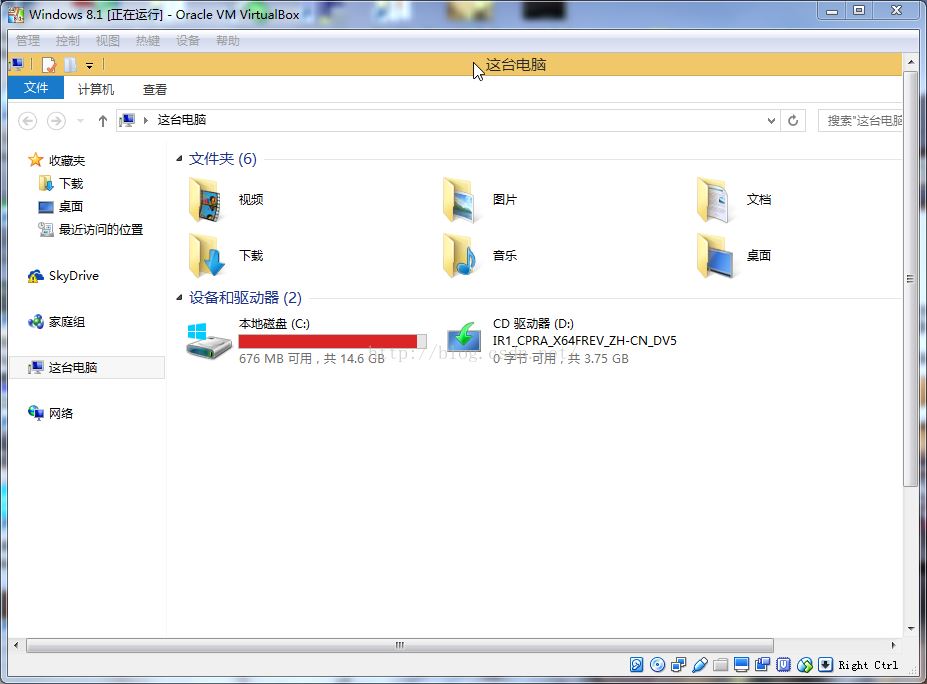Open the 计算机 ribbon tab
Viewport: 927px width, 684px height.
tap(96, 89)
